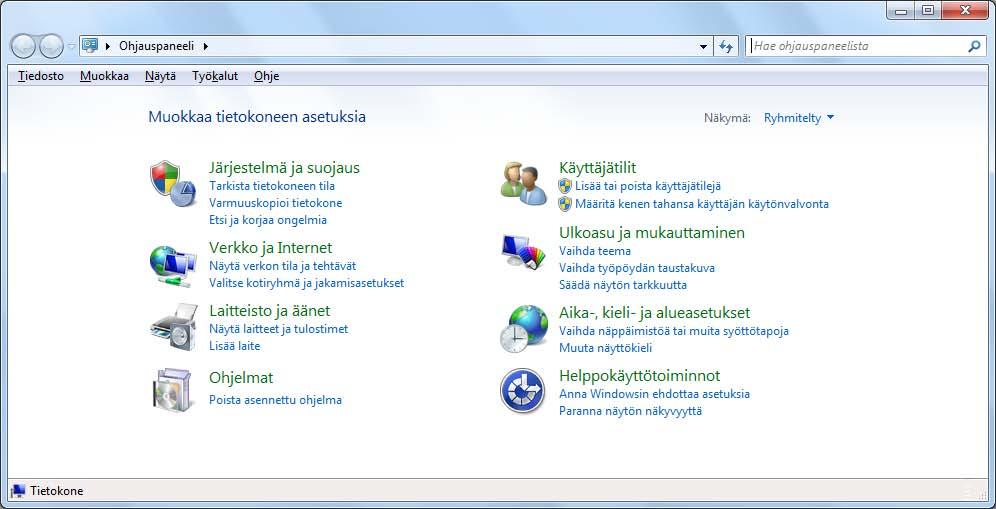Click Vaihda työpöydän taustakuva
The image size is (996, 509).
coord(637,268)
